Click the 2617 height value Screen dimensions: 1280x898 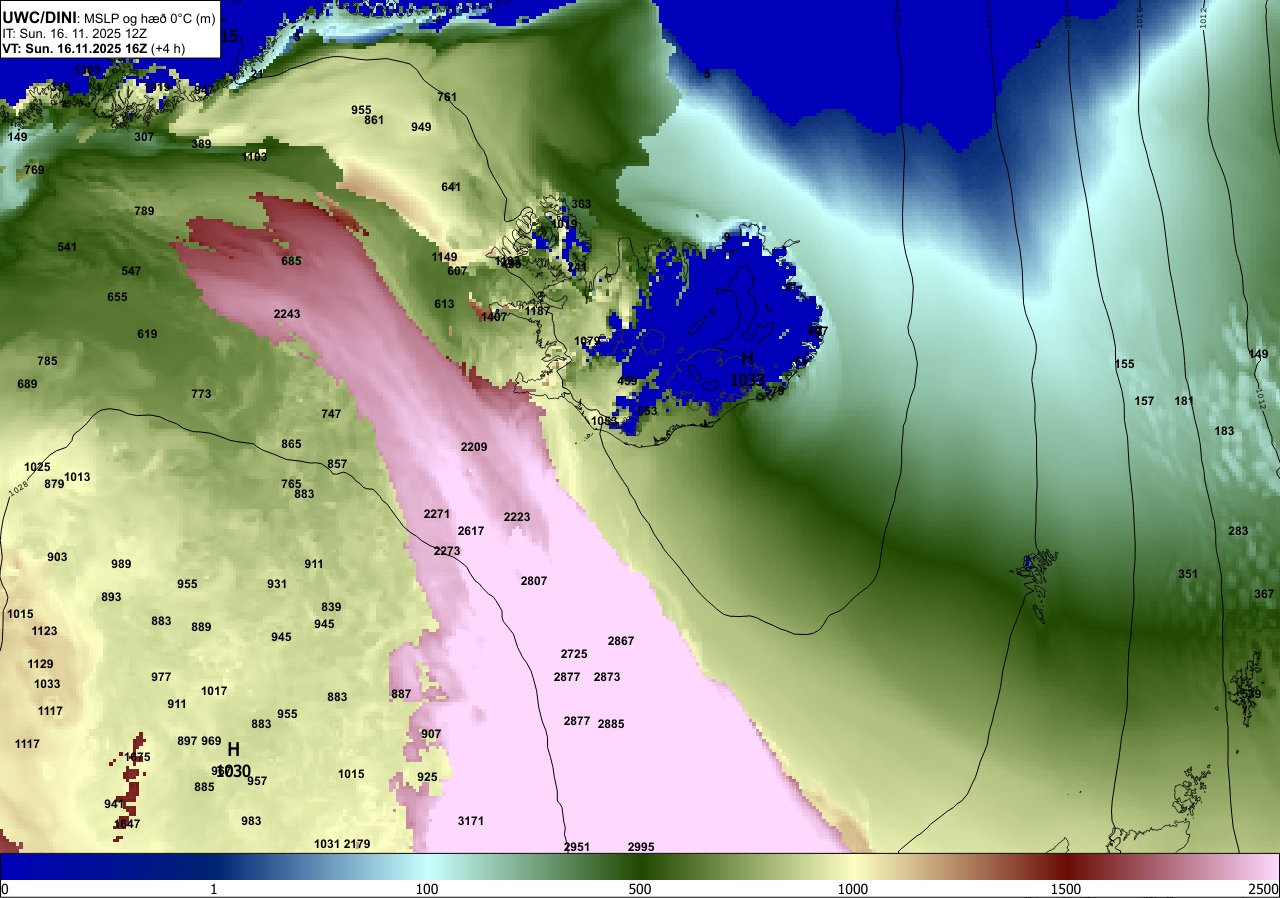tap(471, 531)
